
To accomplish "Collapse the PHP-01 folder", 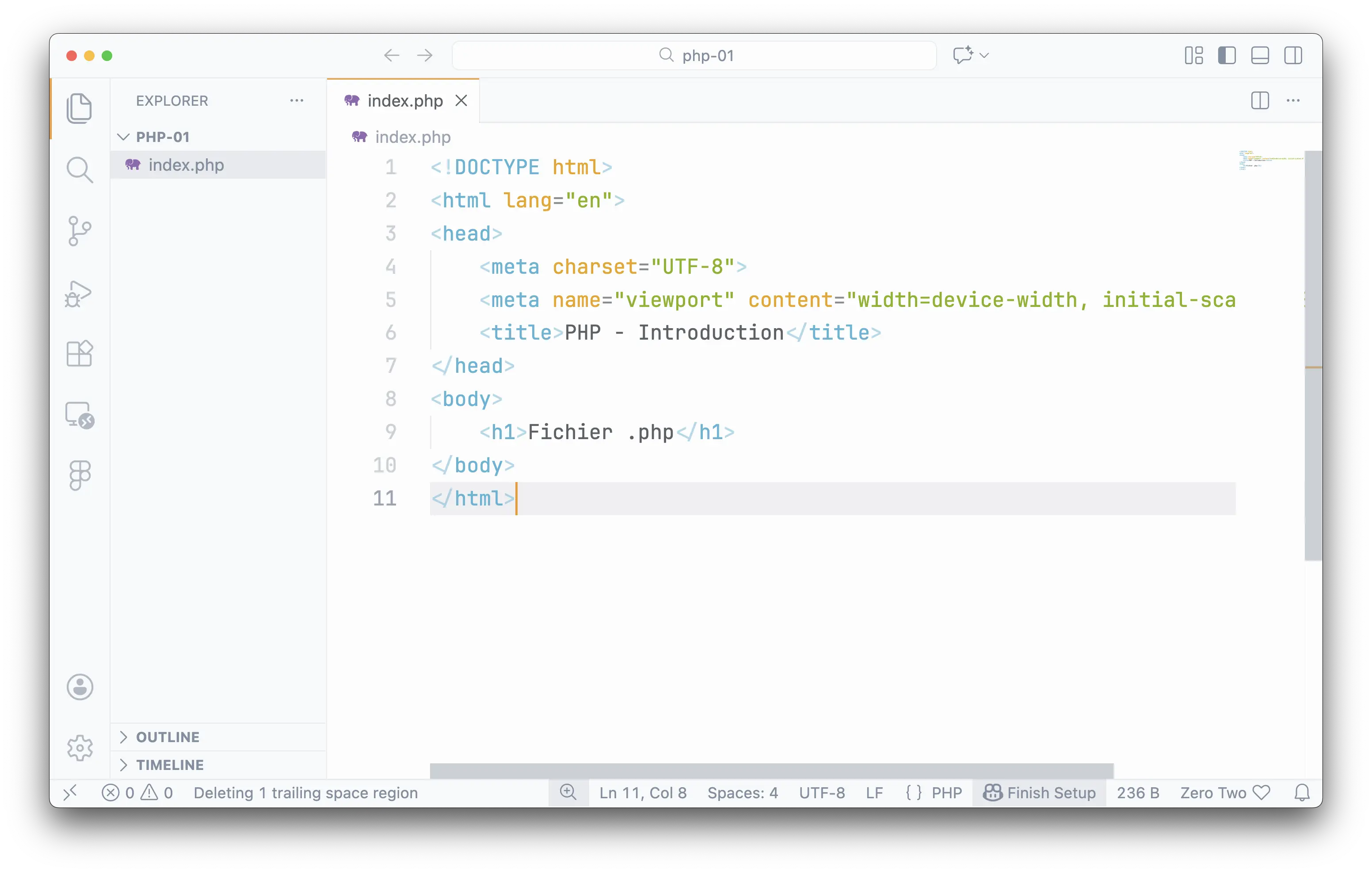I will click(162, 137).
